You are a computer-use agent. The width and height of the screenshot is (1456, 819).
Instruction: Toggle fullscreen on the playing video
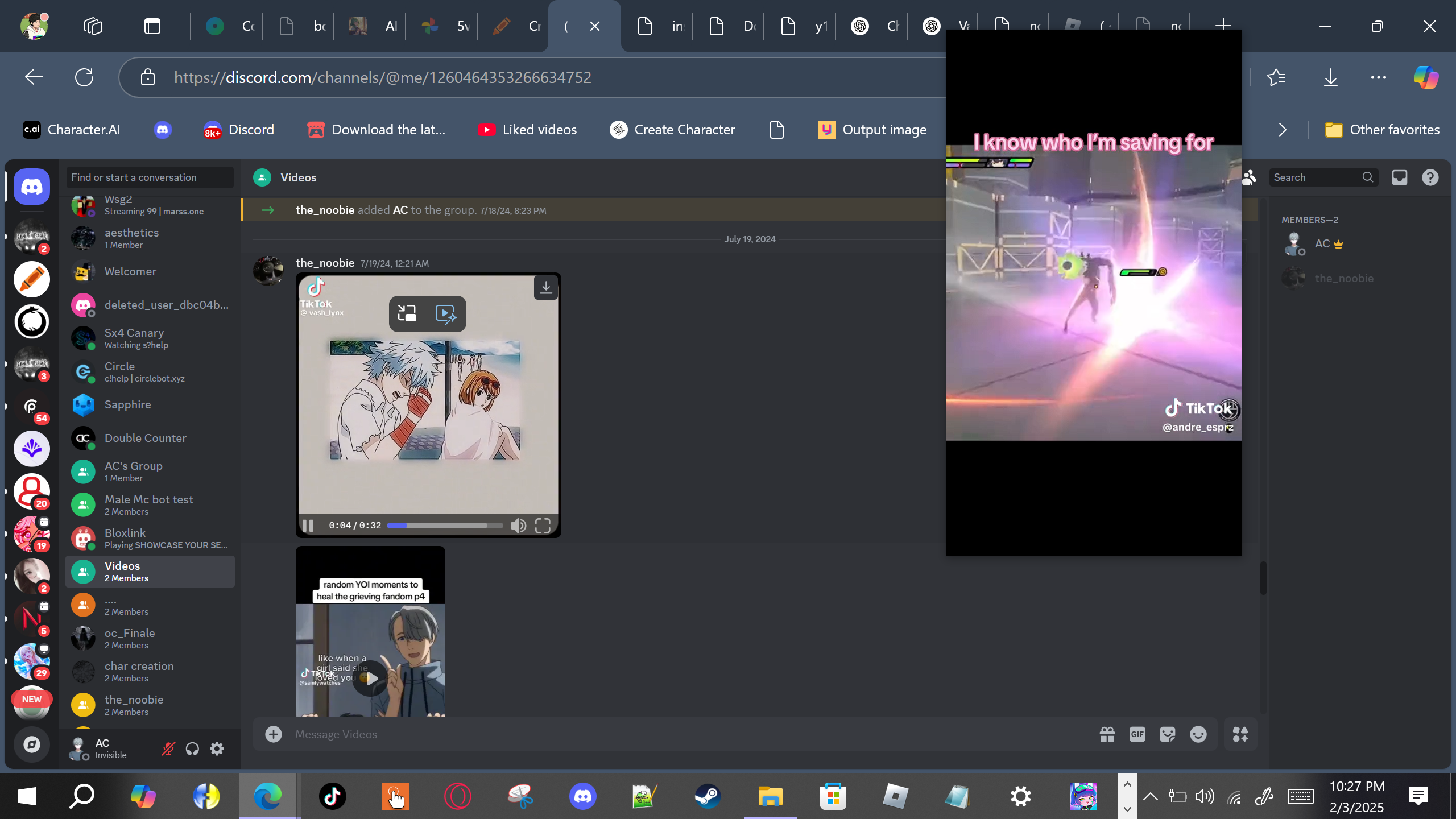click(543, 526)
